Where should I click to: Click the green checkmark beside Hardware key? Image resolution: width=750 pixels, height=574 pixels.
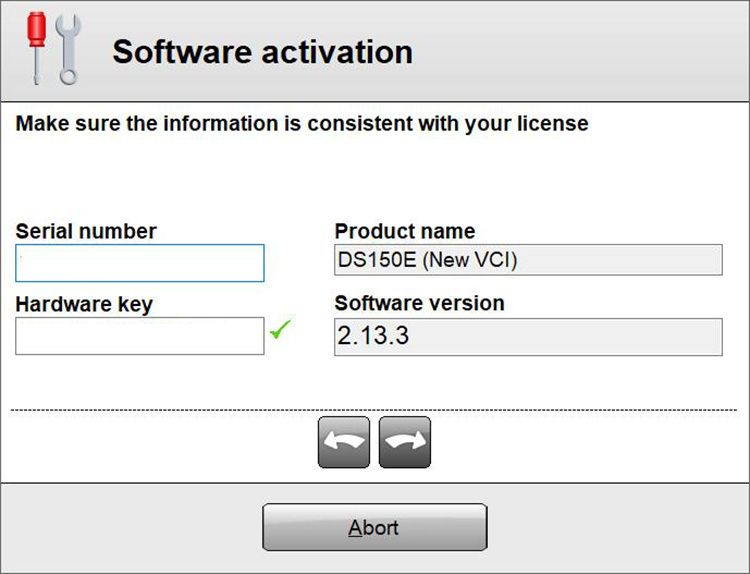[x=279, y=330]
